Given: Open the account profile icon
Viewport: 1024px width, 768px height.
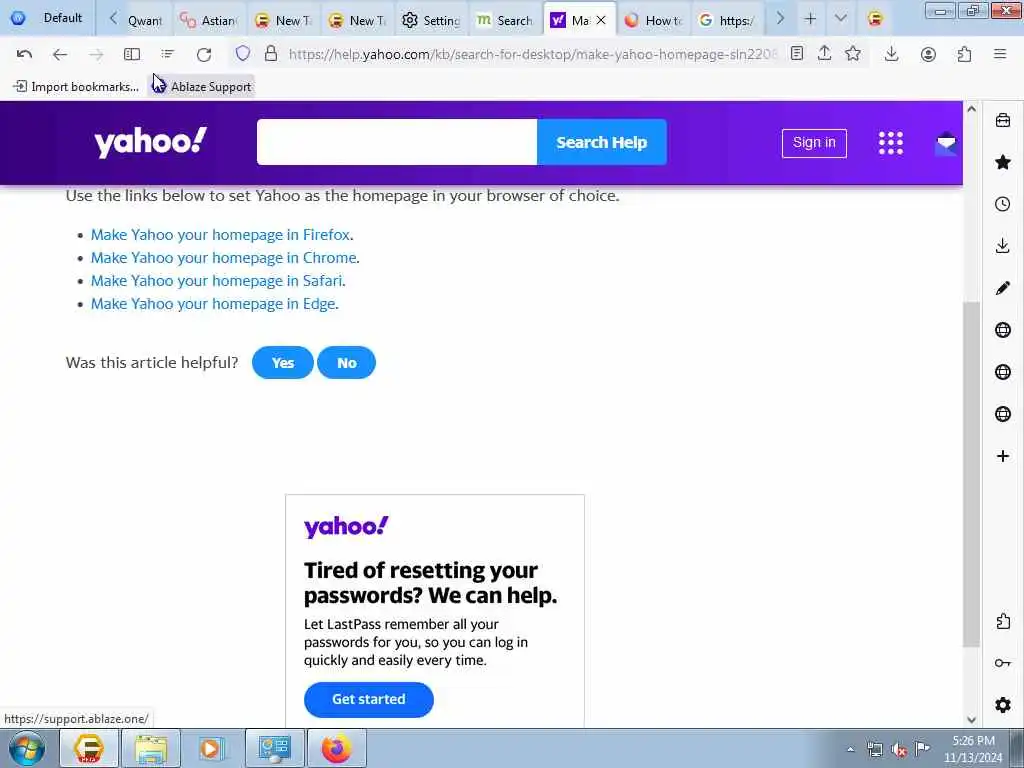Looking at the screenshot, I should point(928,54).
